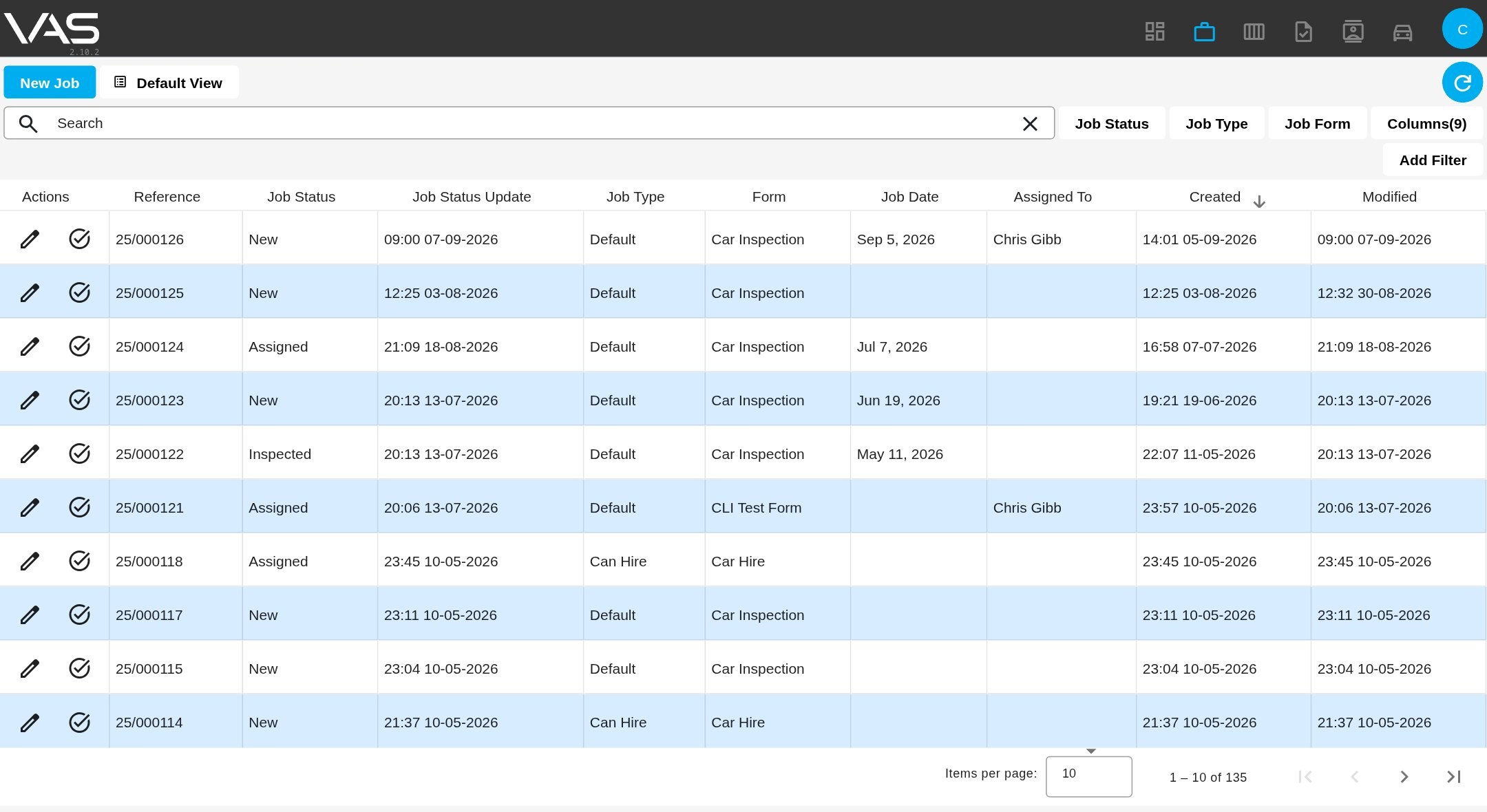The height and width of the screenshot is (812, 1487).
Task: Sort by Created column header
Action: (x=1214, y=197)
